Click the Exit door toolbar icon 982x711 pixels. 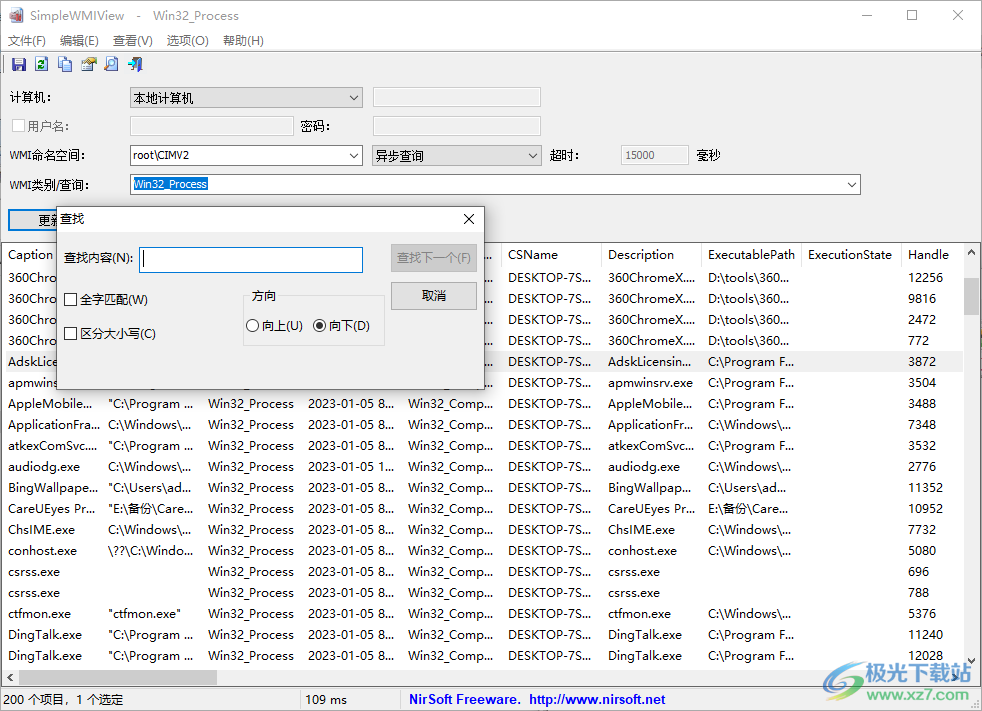coord(135,63)
